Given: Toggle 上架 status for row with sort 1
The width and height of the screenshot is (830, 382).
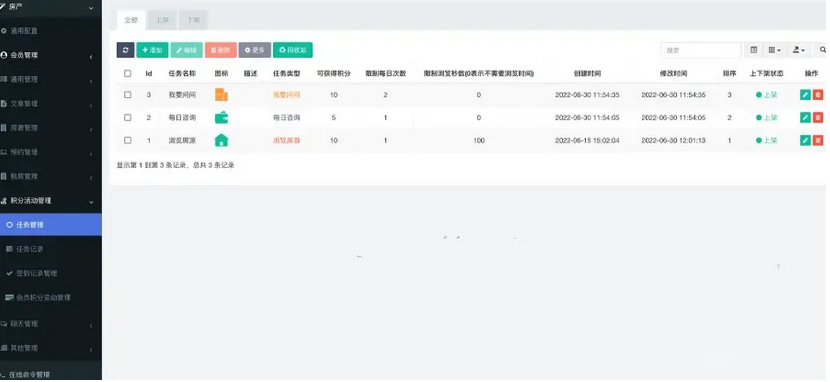Looking at the screenshot, I should tap(766, 140).
